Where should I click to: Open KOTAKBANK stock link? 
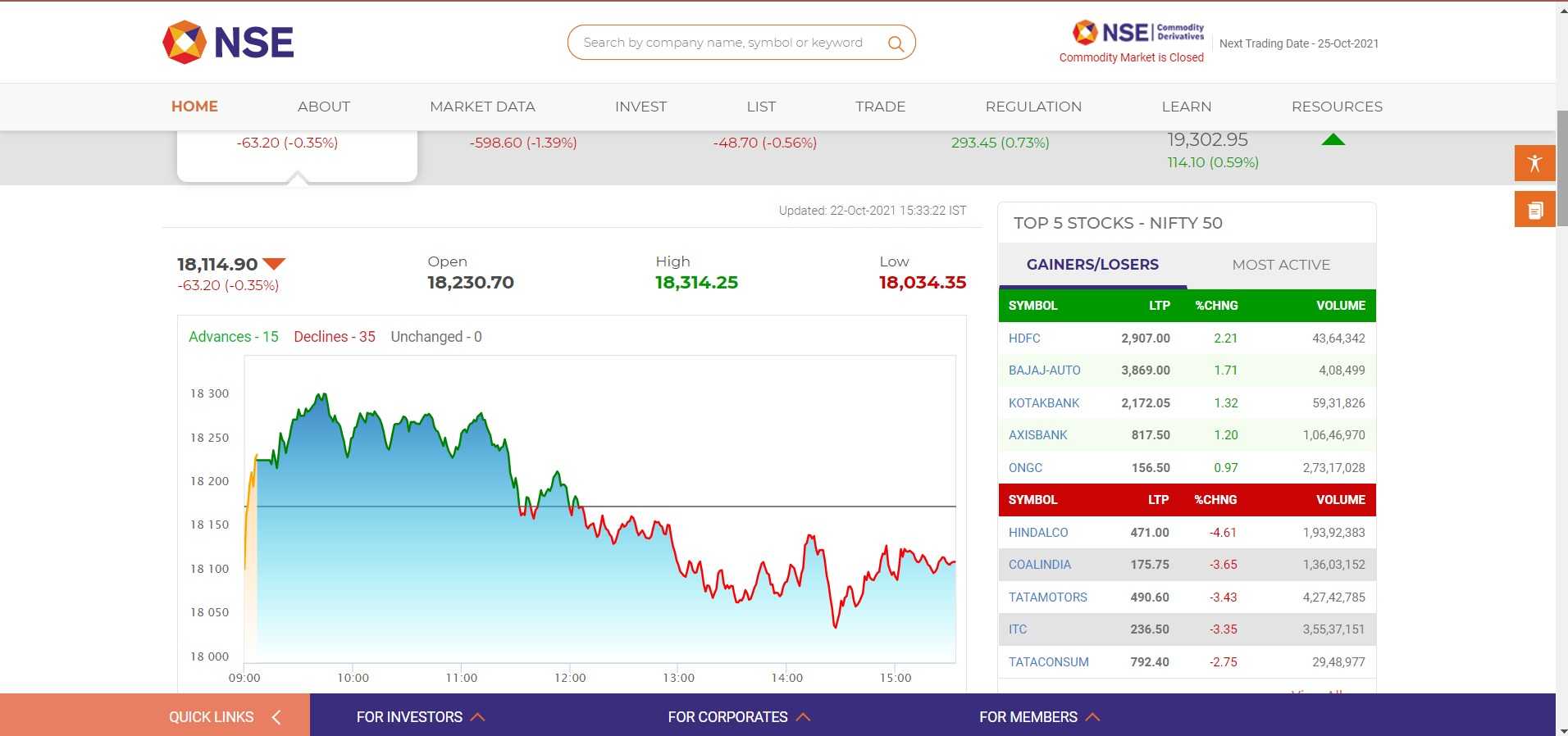[1043, 403]
